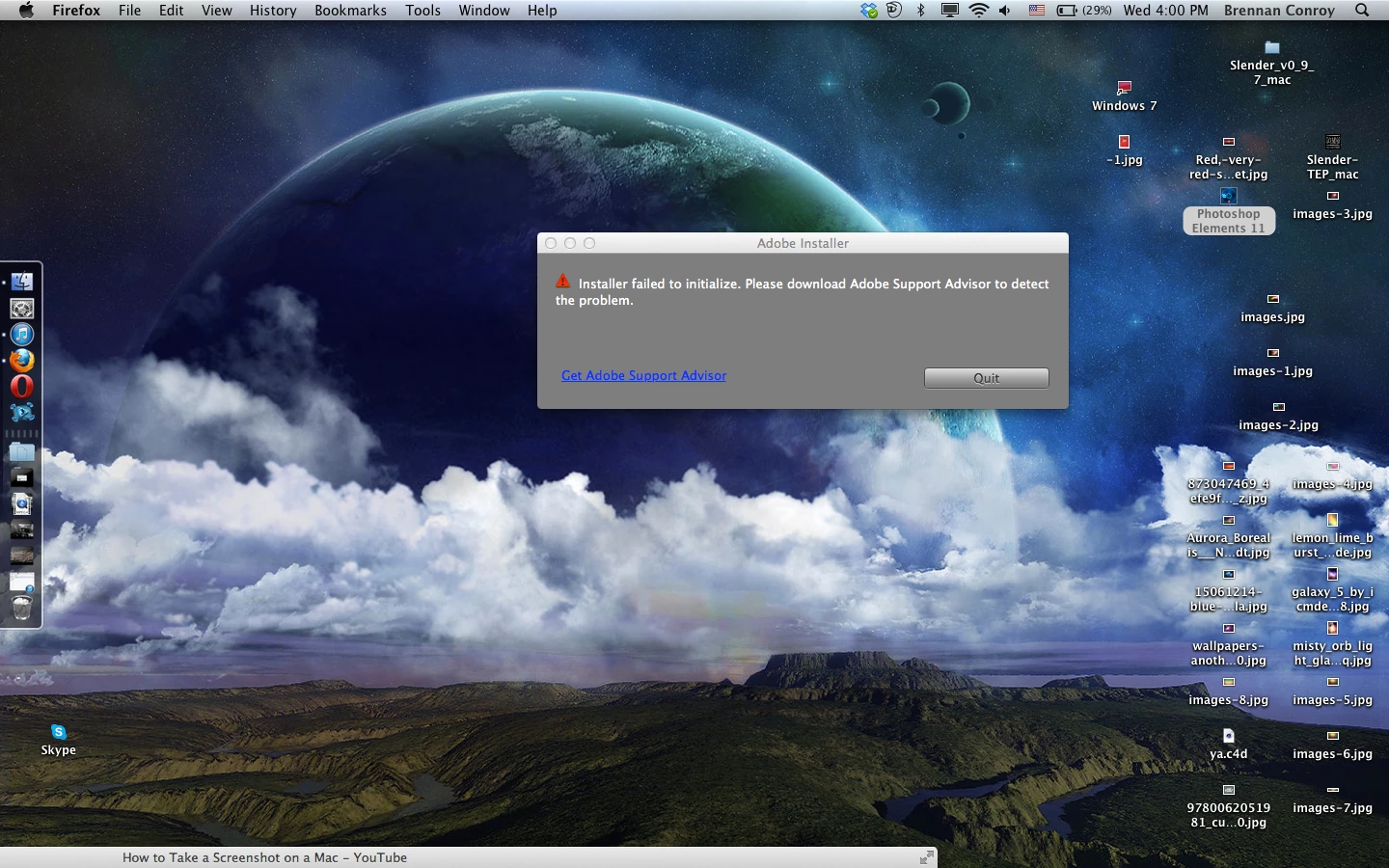1389x868 pixels.
Task: Select the images-1.jpg file
Action: tap(1272, 362)
